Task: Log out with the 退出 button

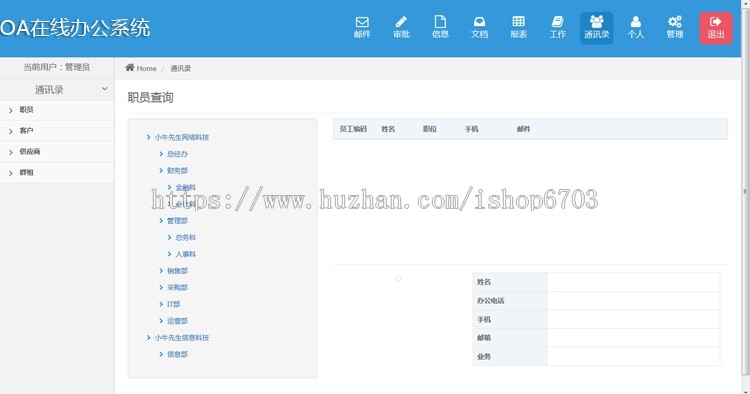Action: click(716, 28)
